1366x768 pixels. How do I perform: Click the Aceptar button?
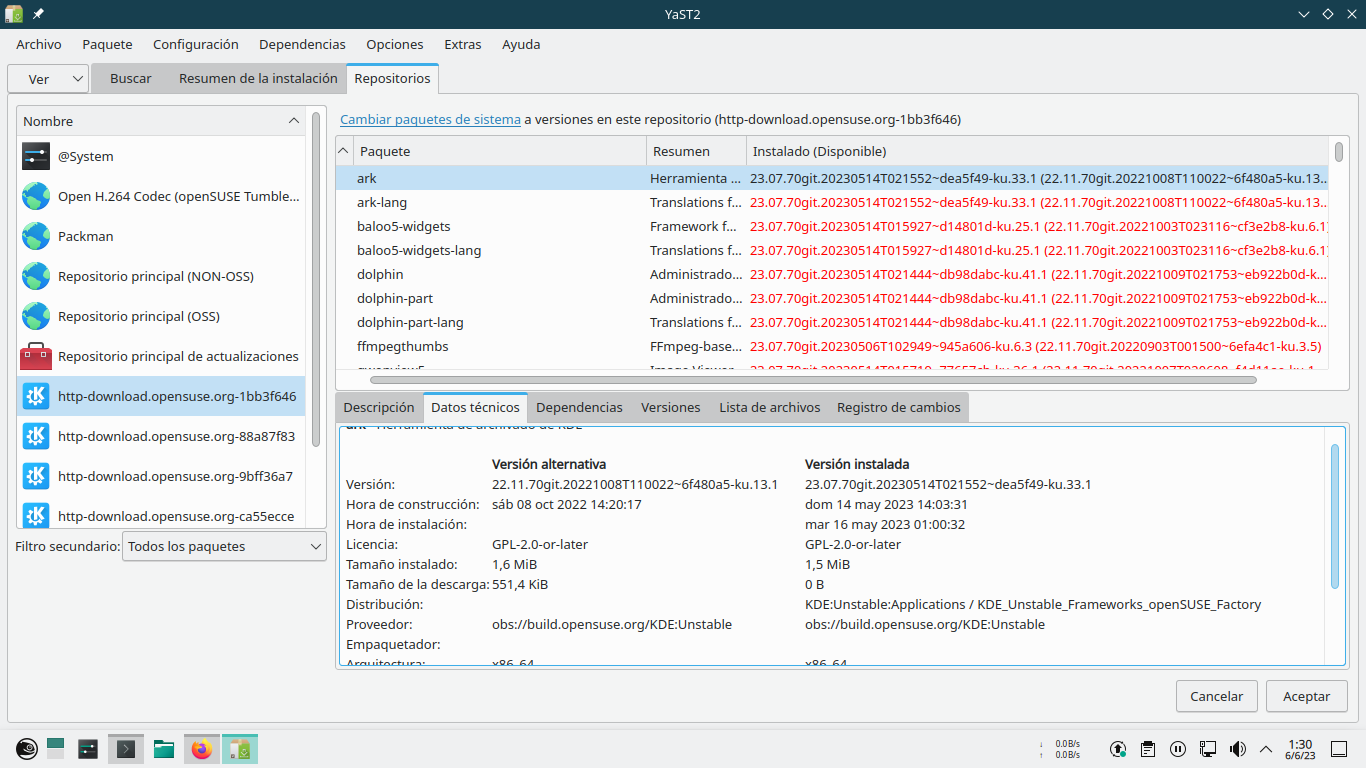click(x=1306, y=696)
